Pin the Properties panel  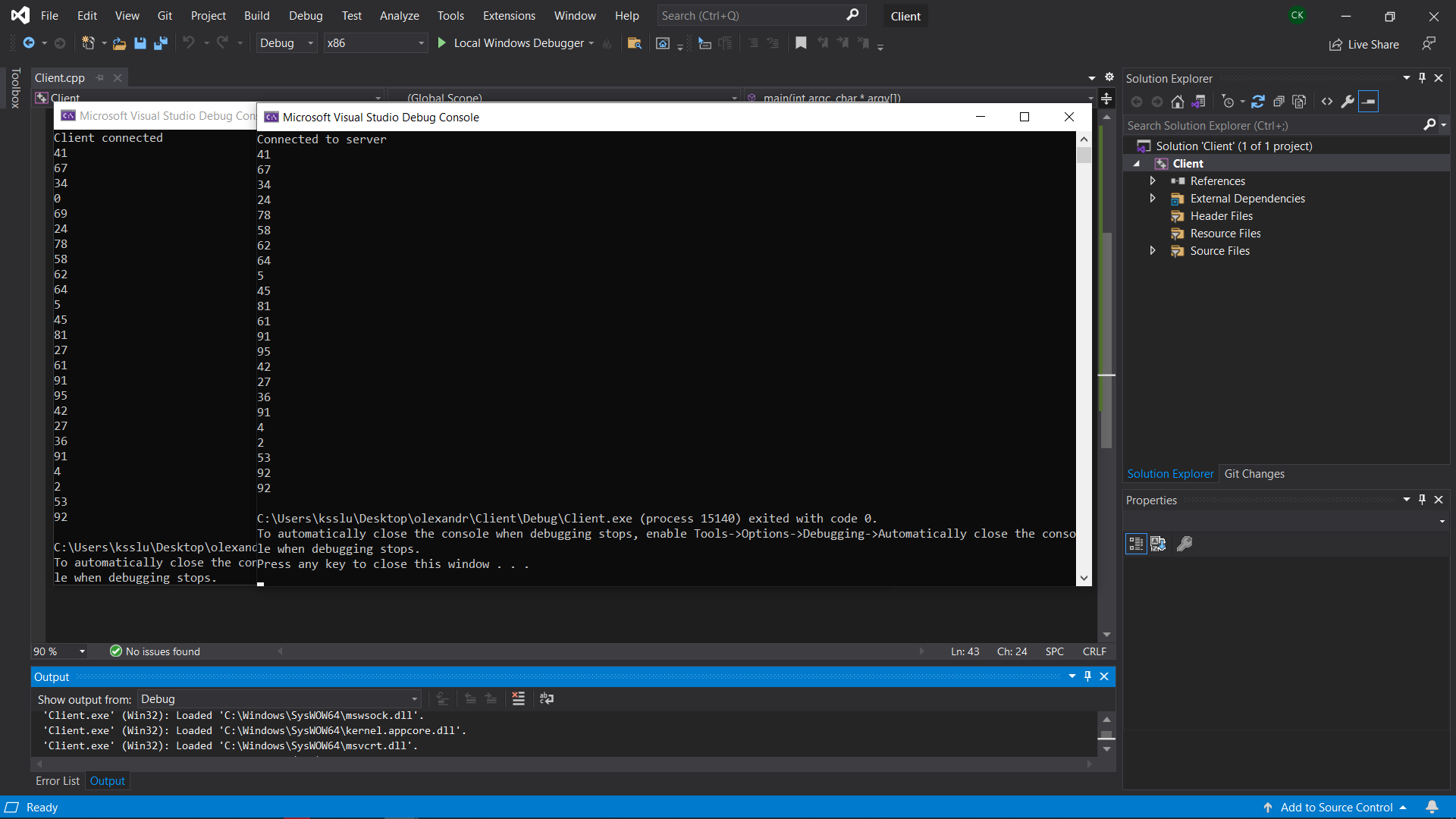pyautogui.click(x=1422, y=500)
